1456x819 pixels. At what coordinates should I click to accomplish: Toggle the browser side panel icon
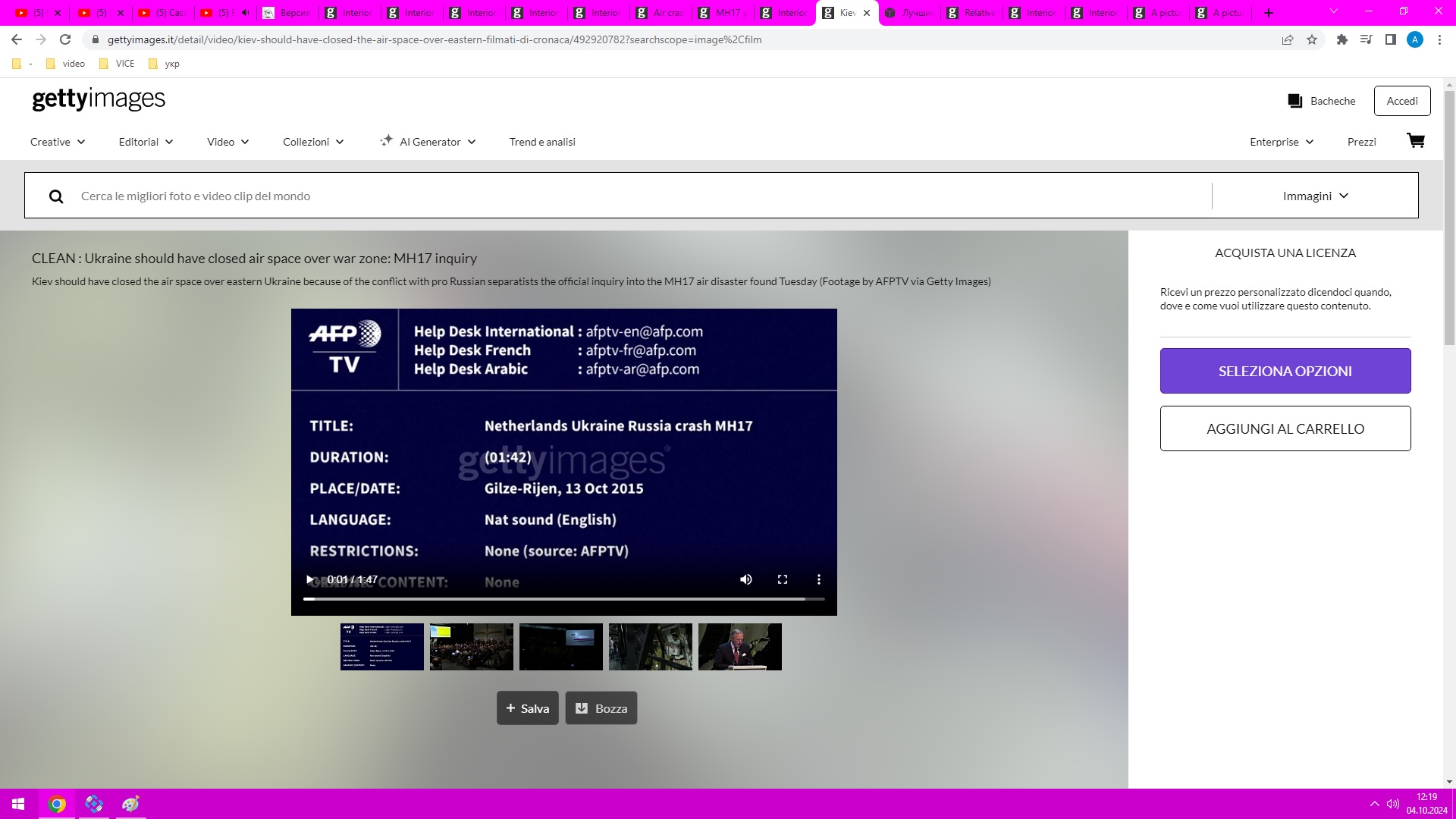[x=1391, y=39]
